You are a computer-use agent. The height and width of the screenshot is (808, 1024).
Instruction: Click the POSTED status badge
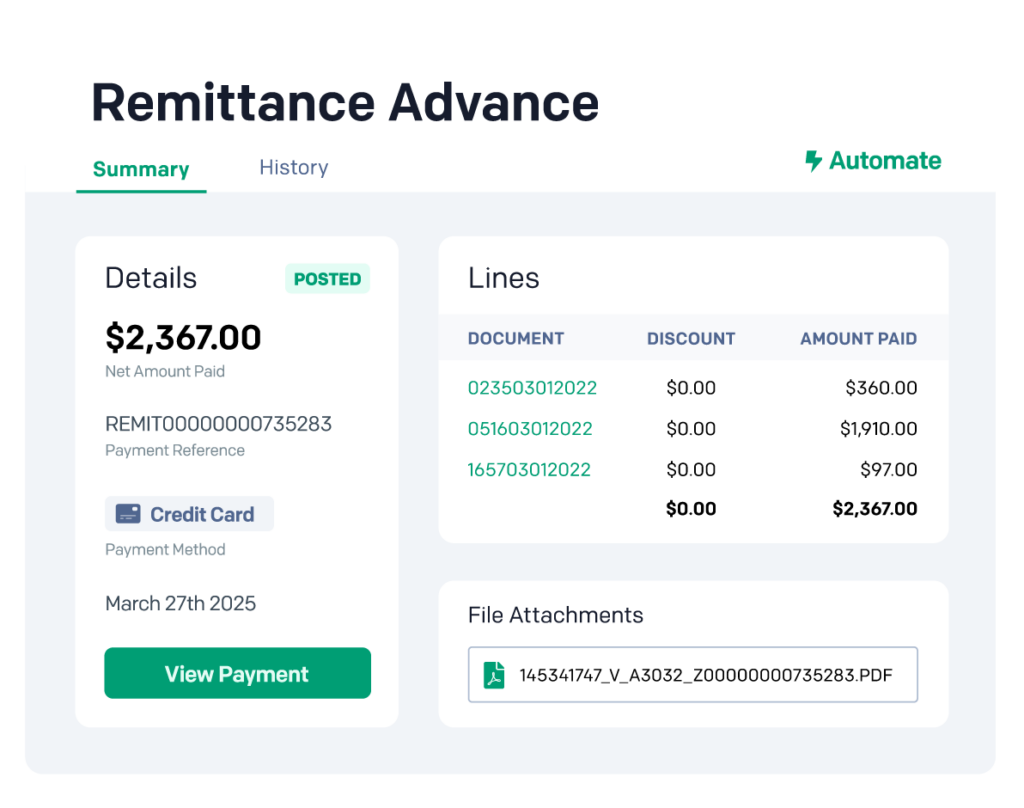pyautogui.click(x=328, y=279)
